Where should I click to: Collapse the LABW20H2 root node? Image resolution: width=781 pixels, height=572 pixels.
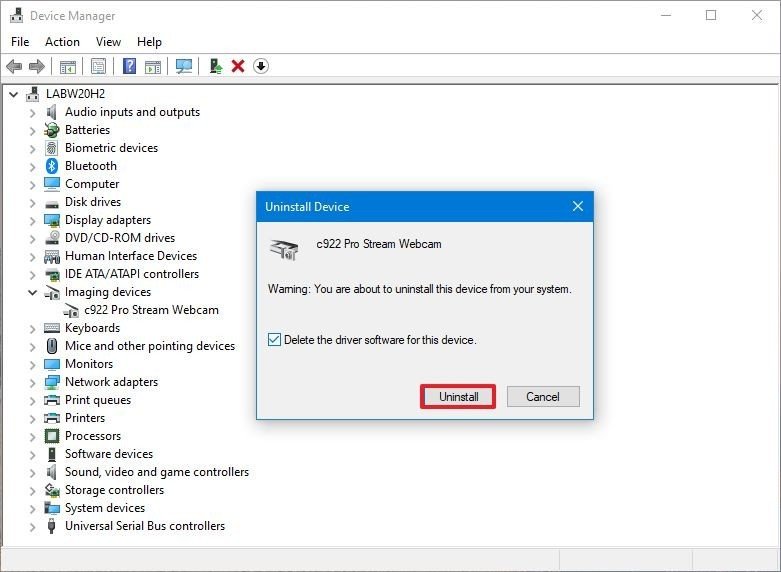pos(14,94)
